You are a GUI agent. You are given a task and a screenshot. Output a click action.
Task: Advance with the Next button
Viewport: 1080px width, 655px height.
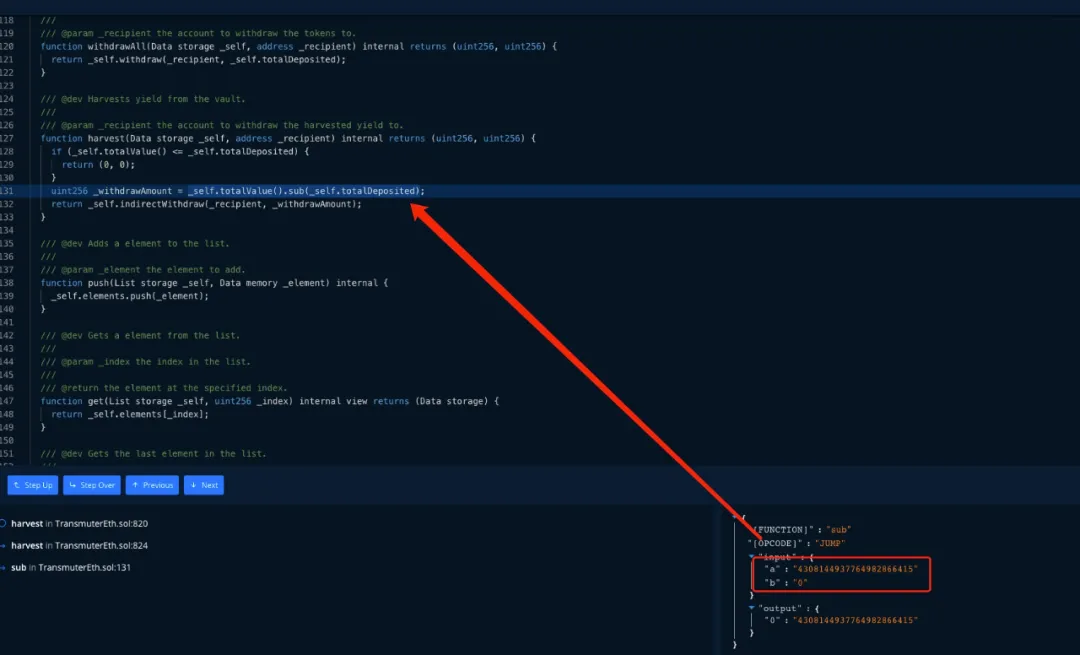(x=204, y=485)
